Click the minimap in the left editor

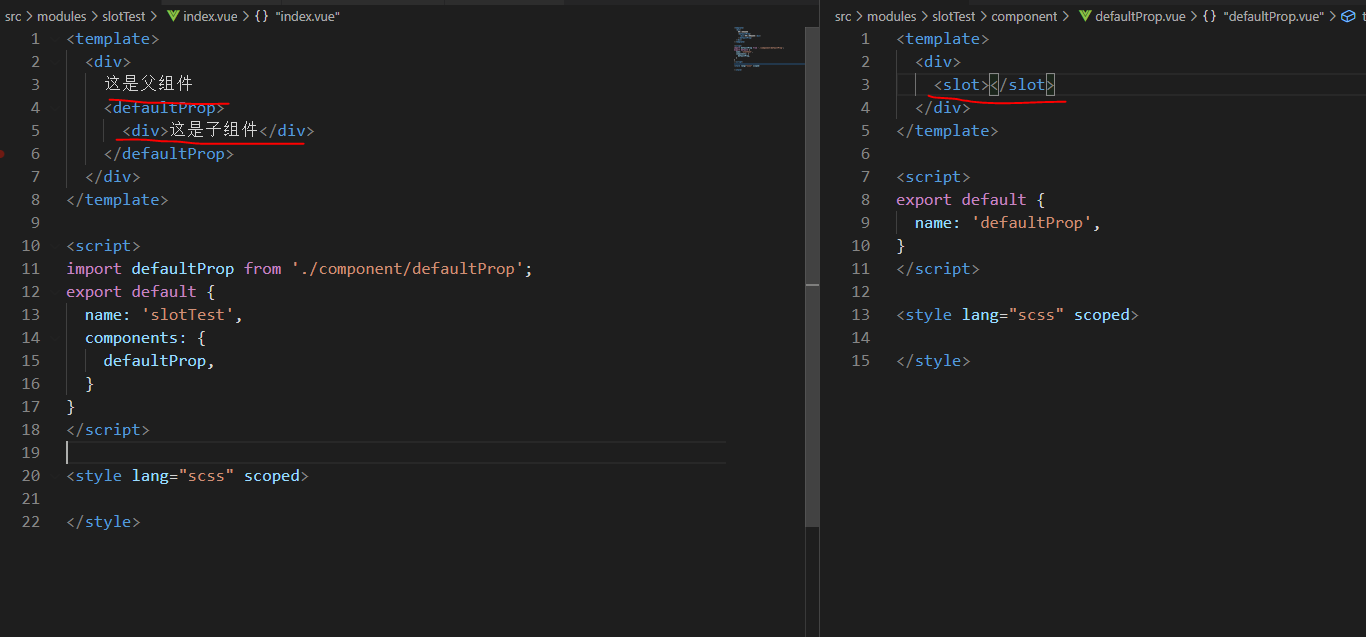pos(769,48)
